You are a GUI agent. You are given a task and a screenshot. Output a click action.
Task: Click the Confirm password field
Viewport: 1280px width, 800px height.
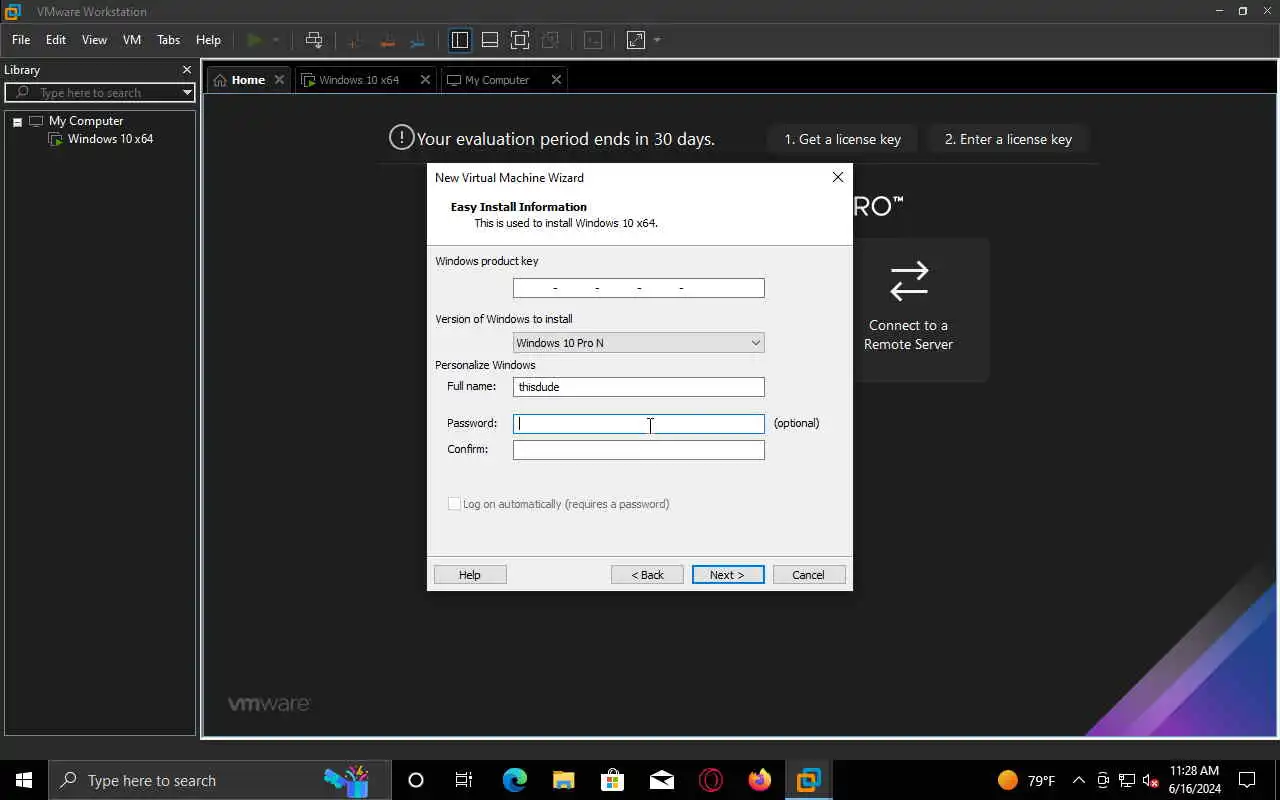[x=638, y=450]
